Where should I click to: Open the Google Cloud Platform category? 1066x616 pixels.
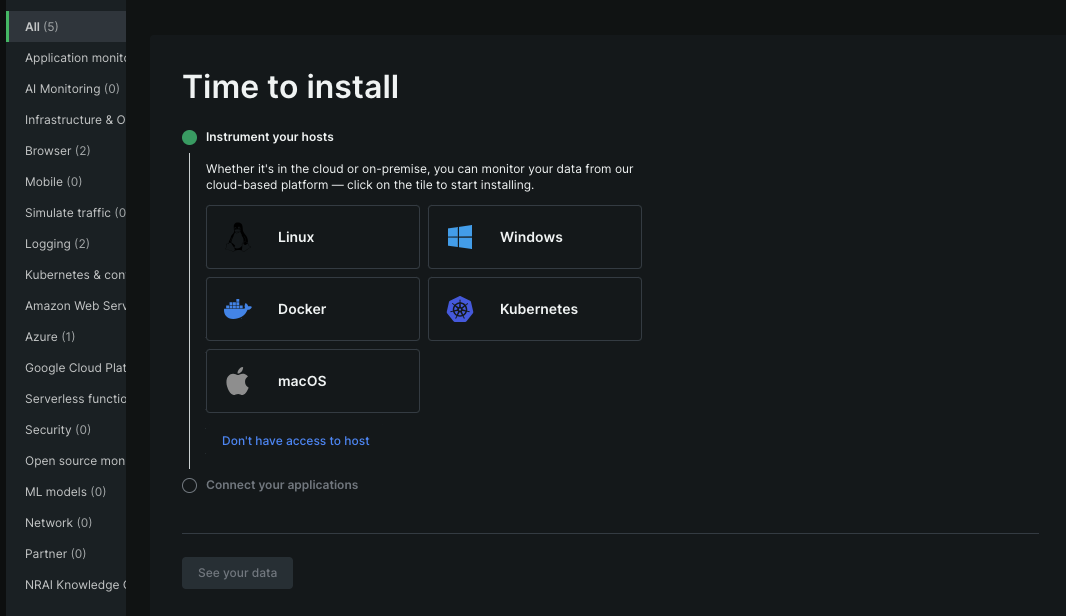pyautogui.click(x=67, y=368)
